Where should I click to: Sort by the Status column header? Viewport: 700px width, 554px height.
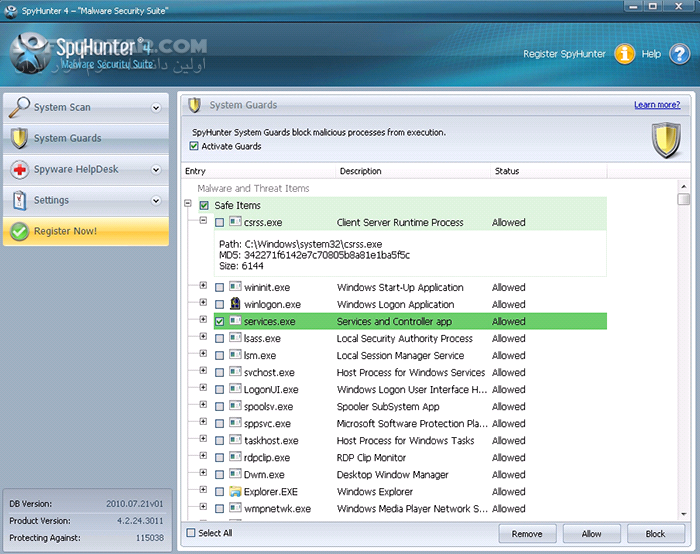pyautogui.click(x=549, y=171)
